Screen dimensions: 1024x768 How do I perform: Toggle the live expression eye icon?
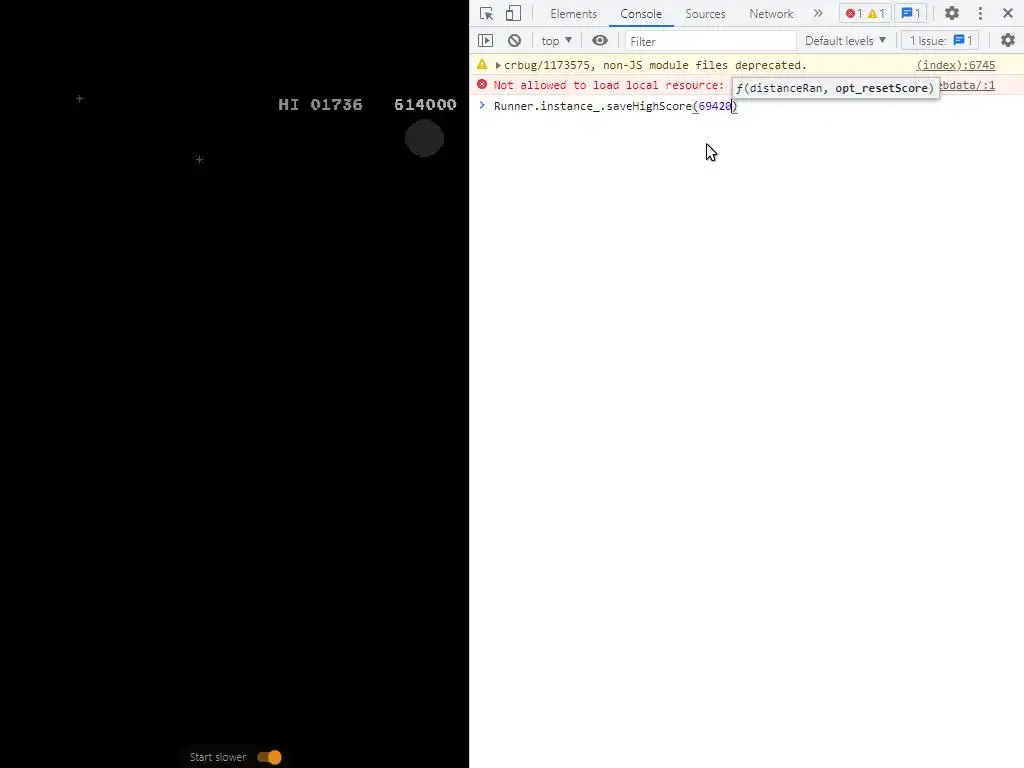click(x=600, y=40)
